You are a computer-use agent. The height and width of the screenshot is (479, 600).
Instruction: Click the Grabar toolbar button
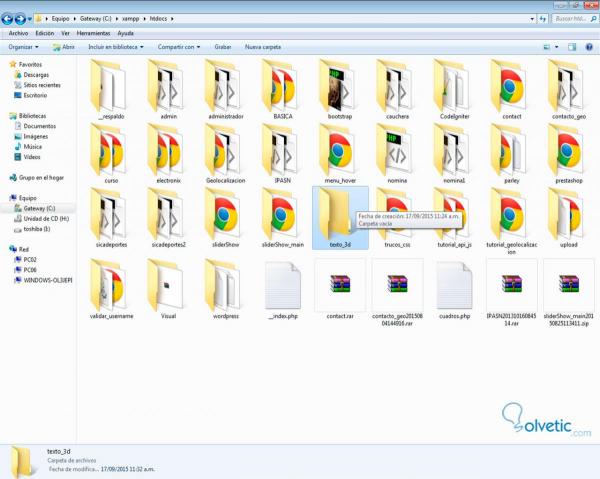(223, 47)
